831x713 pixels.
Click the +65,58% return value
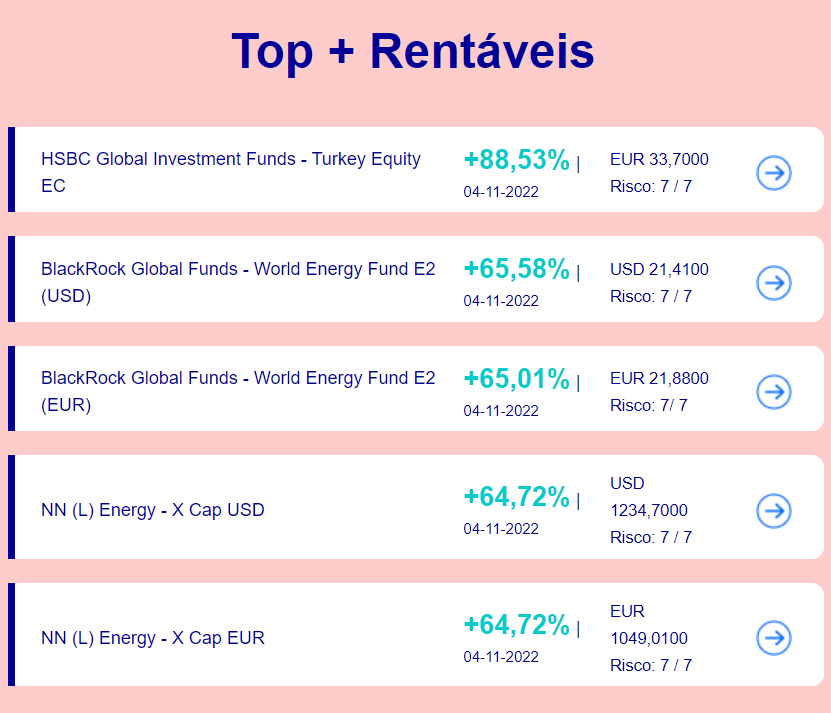tap(517, 269)
